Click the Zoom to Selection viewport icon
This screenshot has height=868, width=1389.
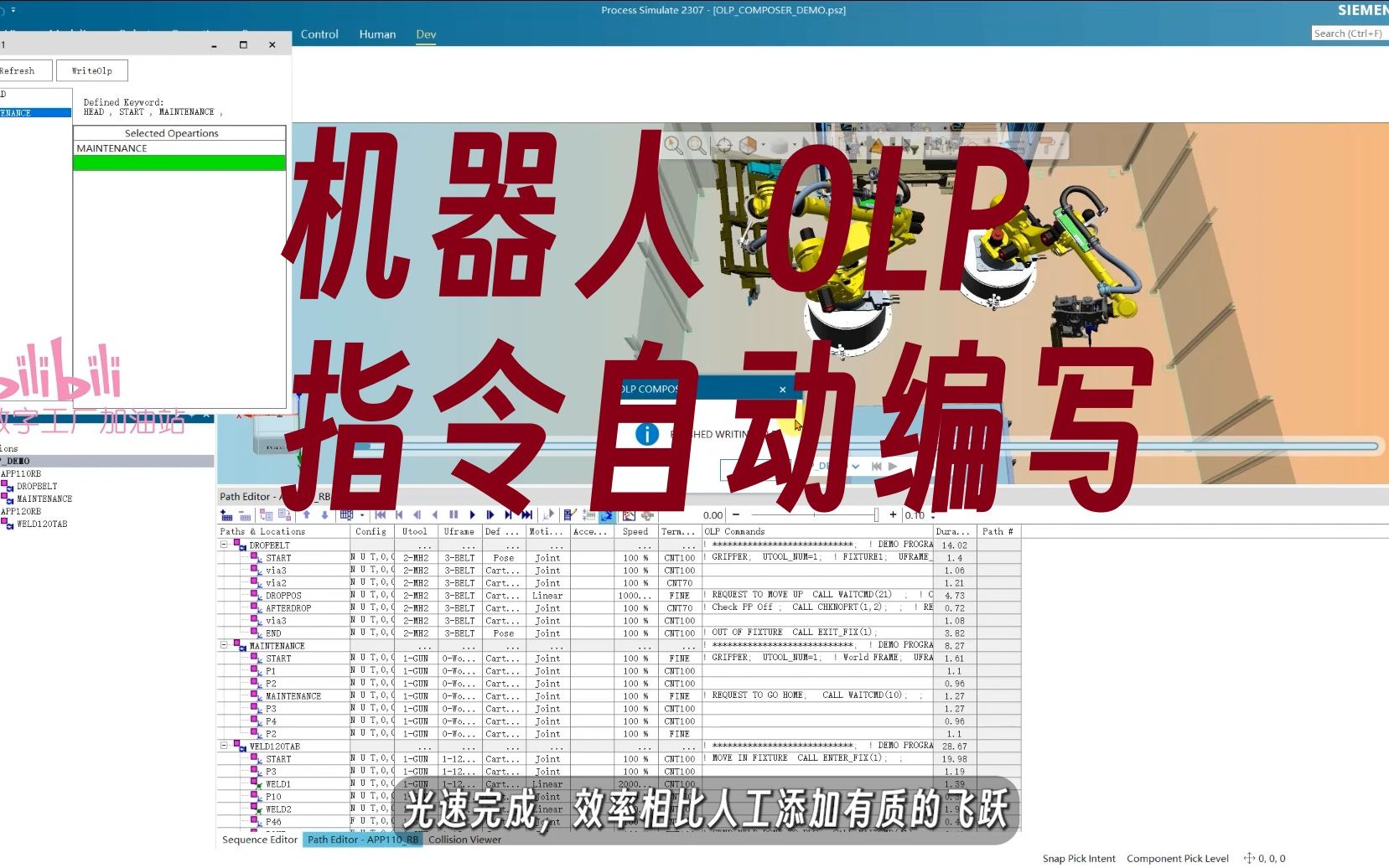pyautogui.click(x=673, y=146)
